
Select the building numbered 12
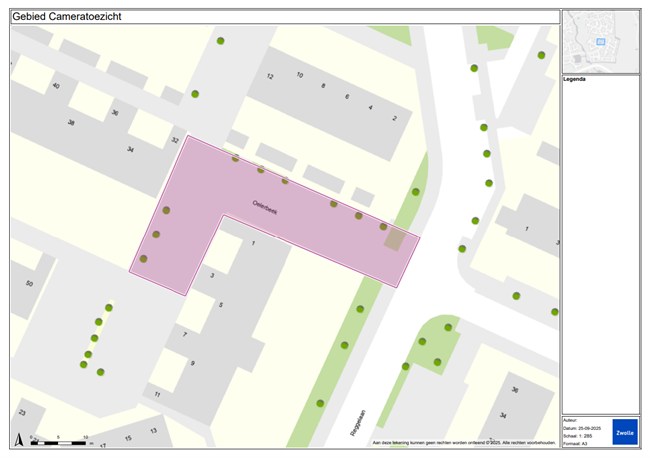270,76
